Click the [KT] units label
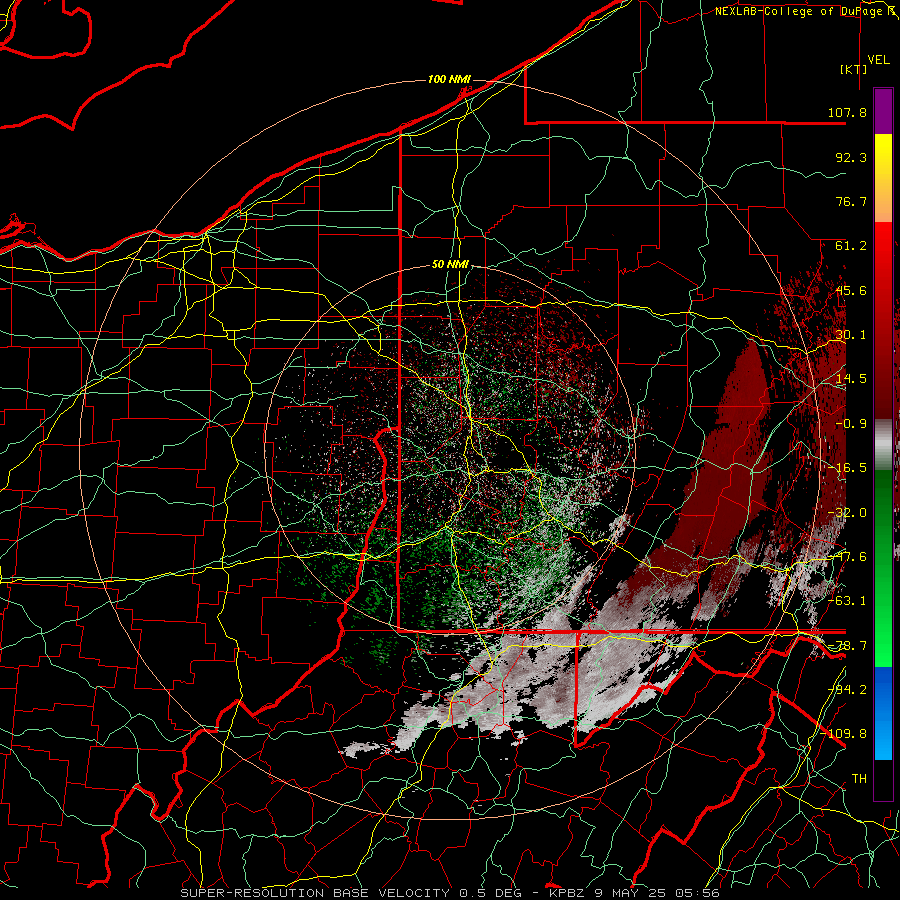This screenshot has height=900, width=900. point(854,69)
